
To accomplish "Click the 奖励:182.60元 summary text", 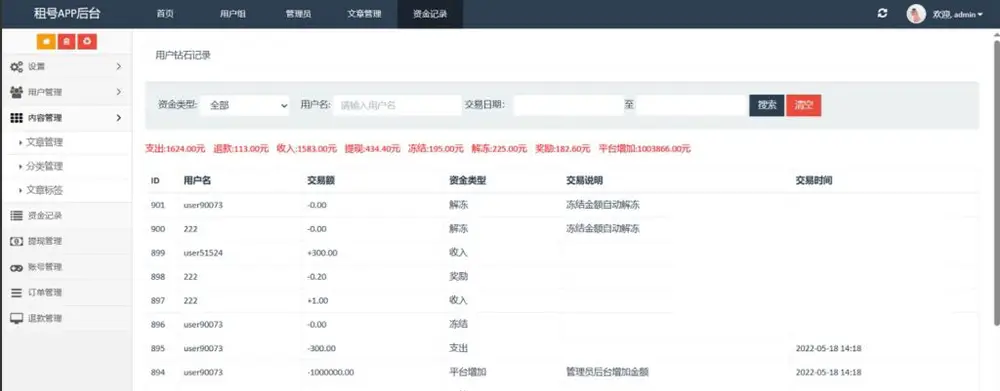I will pos(562,149).
